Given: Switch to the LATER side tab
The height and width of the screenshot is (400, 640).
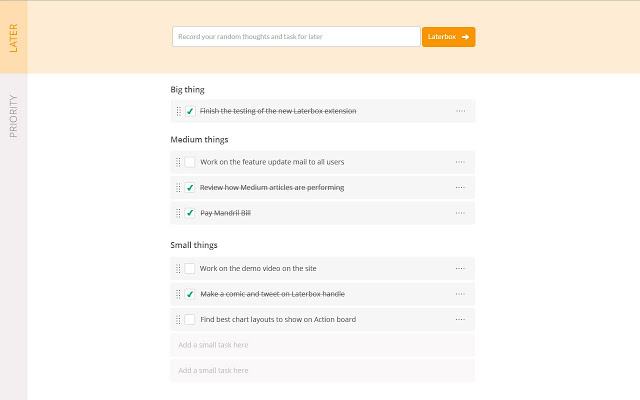Looking at the screenshot, I should pyautogui.click(x=13, y=37).
